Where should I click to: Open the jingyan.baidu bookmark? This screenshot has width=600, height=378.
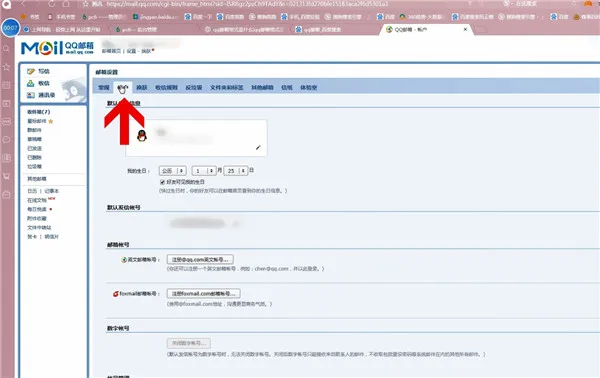154,17
